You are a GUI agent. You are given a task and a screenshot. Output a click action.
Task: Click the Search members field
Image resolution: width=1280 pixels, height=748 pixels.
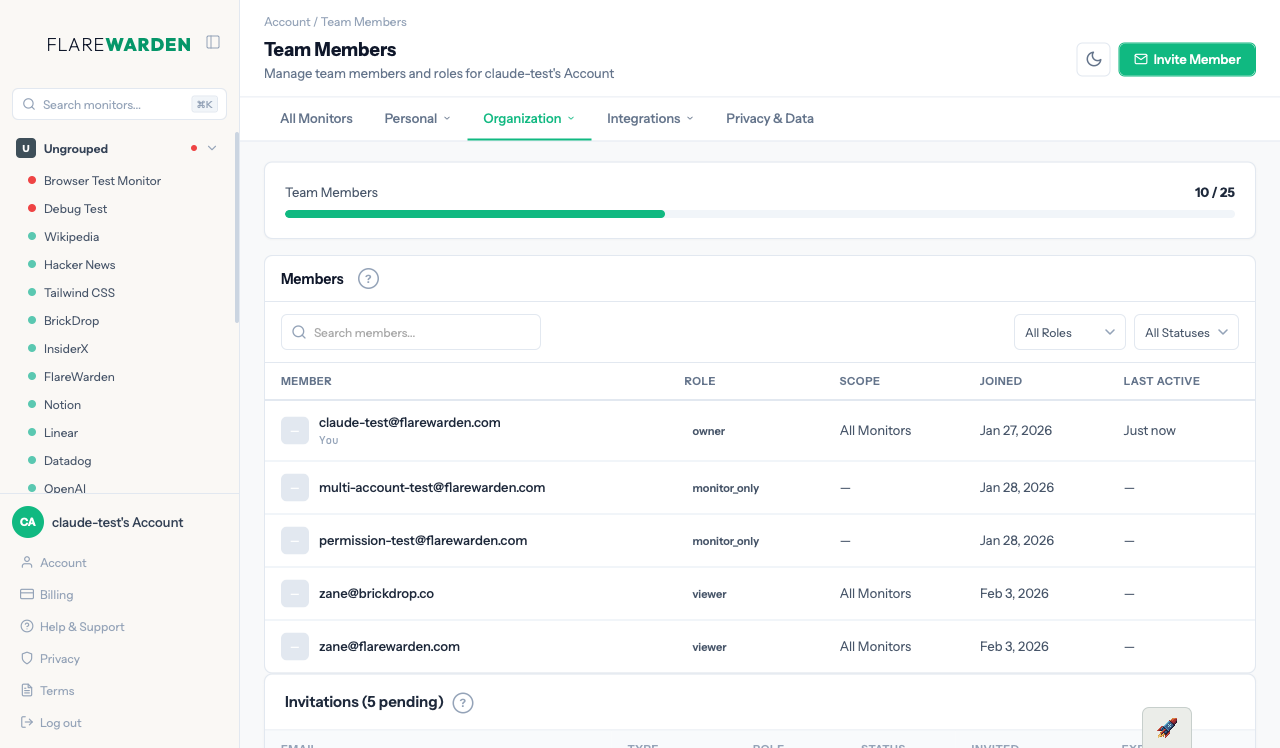point(411,333)
